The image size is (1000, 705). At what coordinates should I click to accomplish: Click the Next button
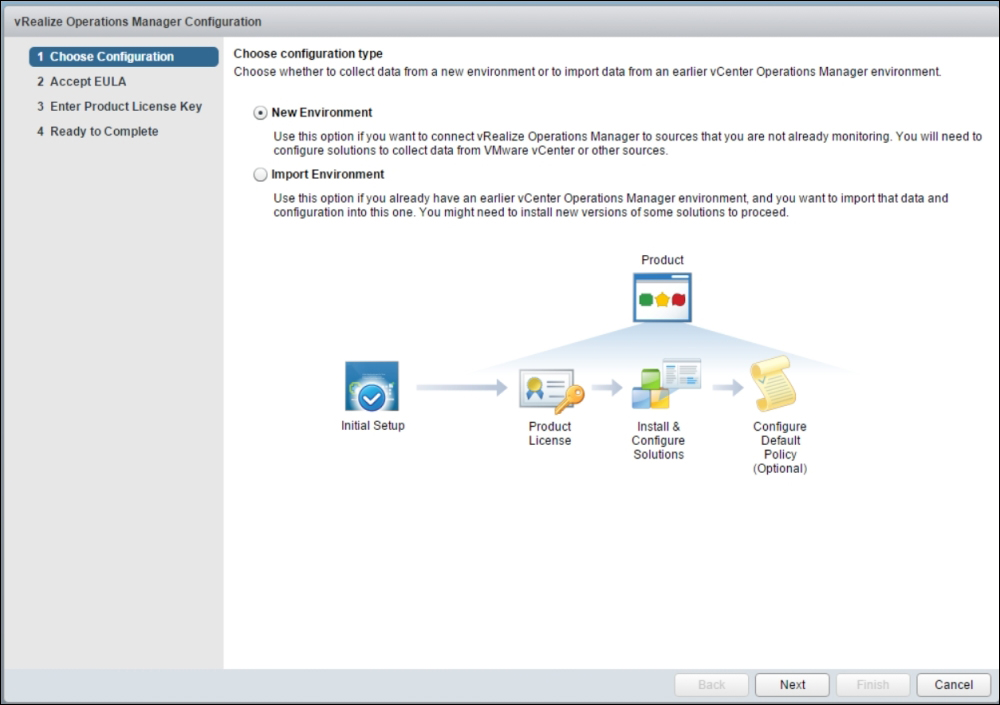[x=792, y=685]
